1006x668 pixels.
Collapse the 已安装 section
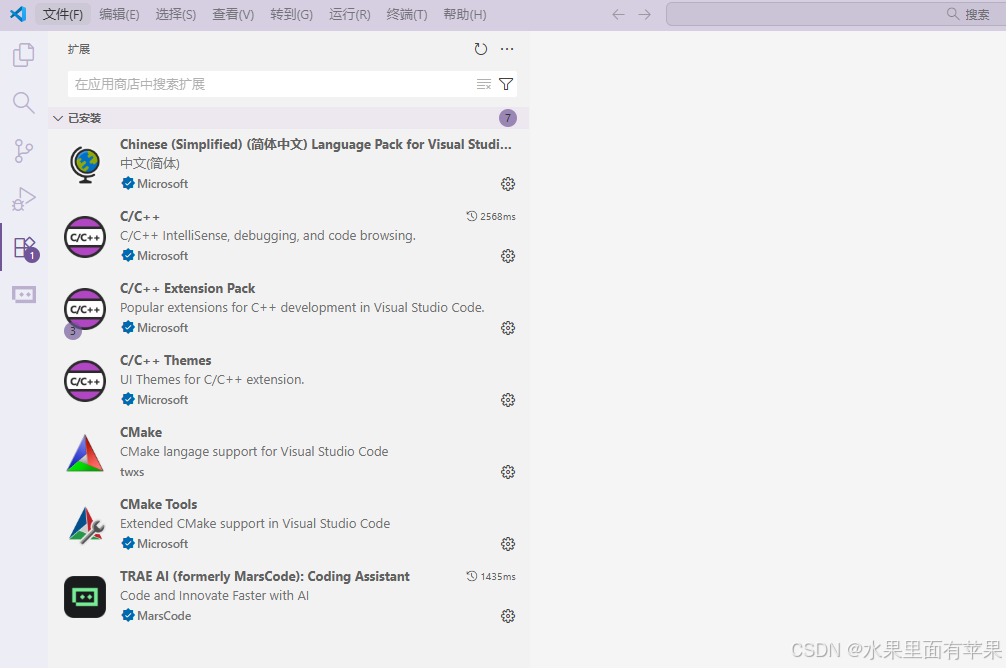289,118
